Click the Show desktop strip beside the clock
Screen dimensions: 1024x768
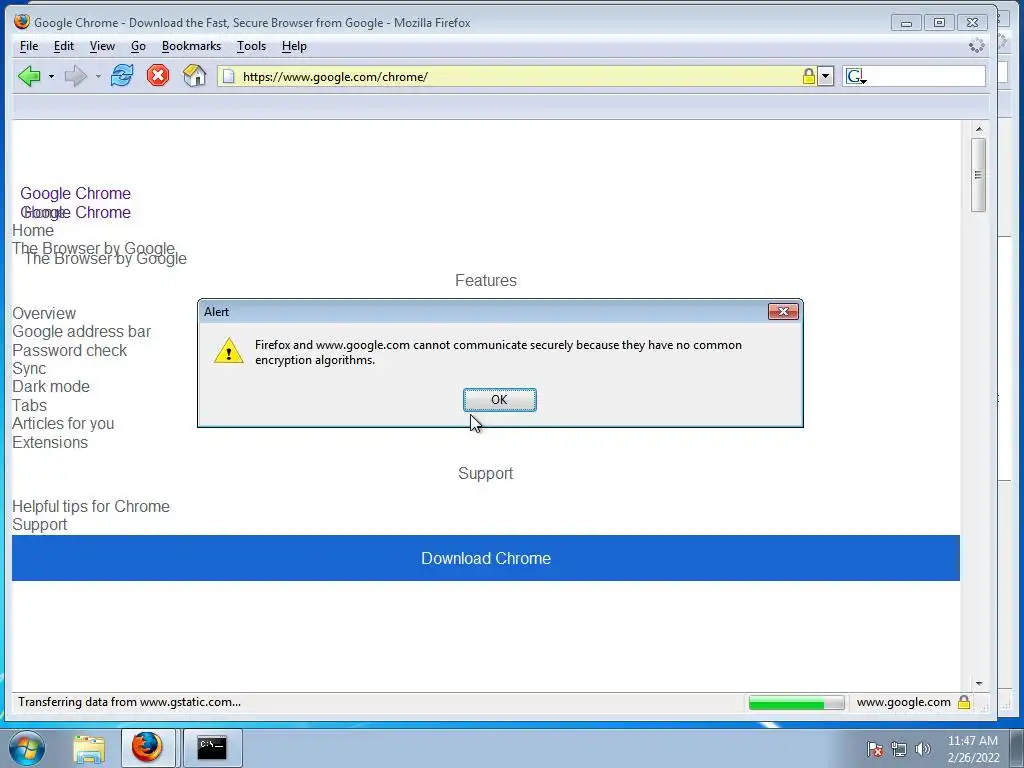pos(1017,748)
